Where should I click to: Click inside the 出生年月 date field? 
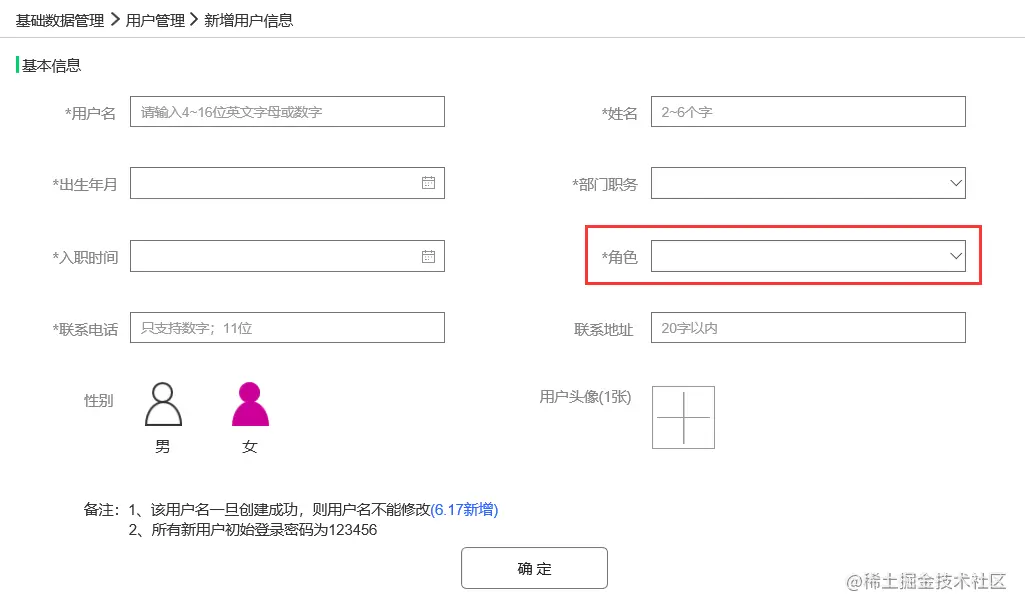coord(287,183)
